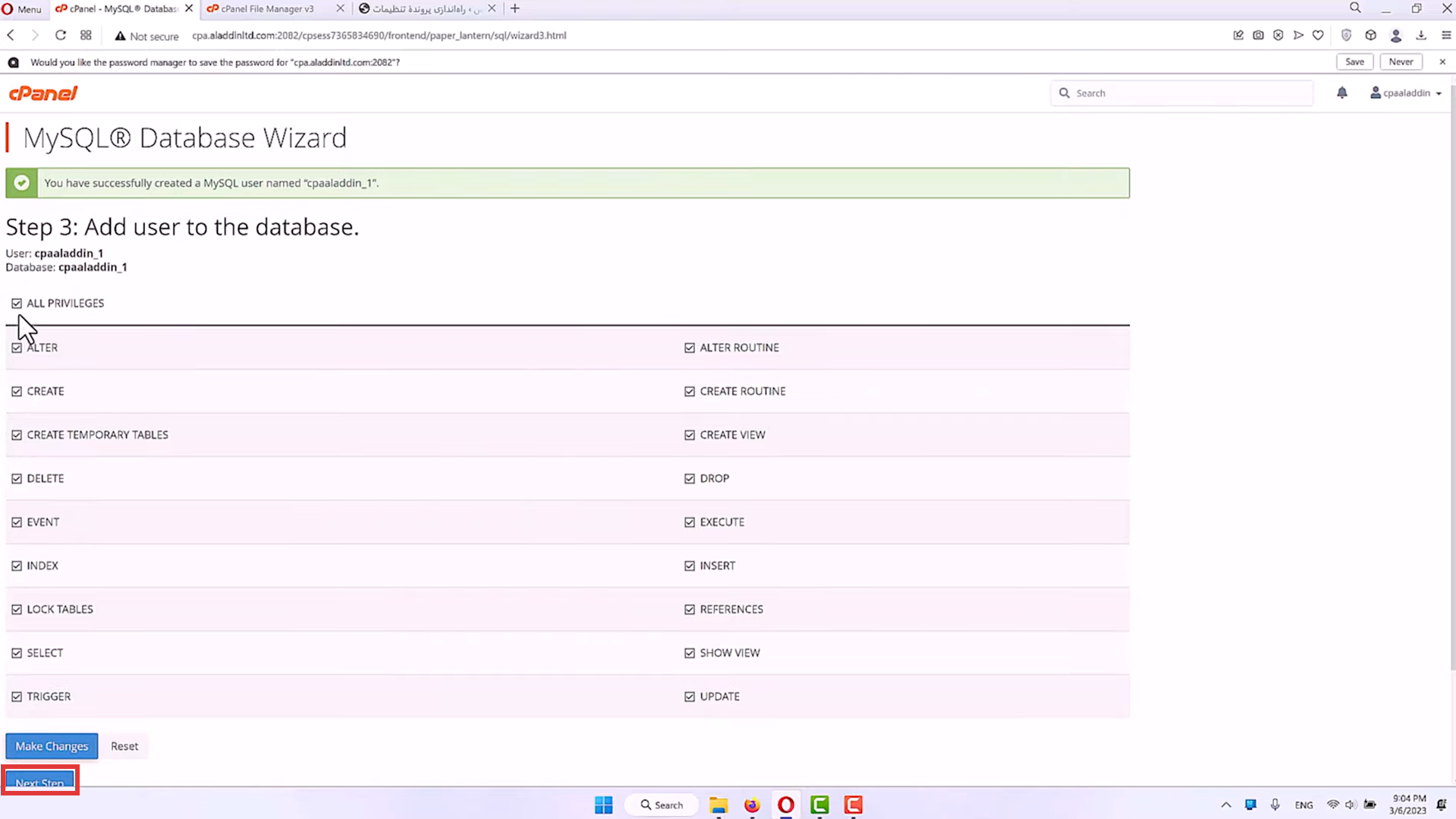The image size is (1456, 819).
Task: Open the taskbar clock and date
Action: click(1408, 805)
